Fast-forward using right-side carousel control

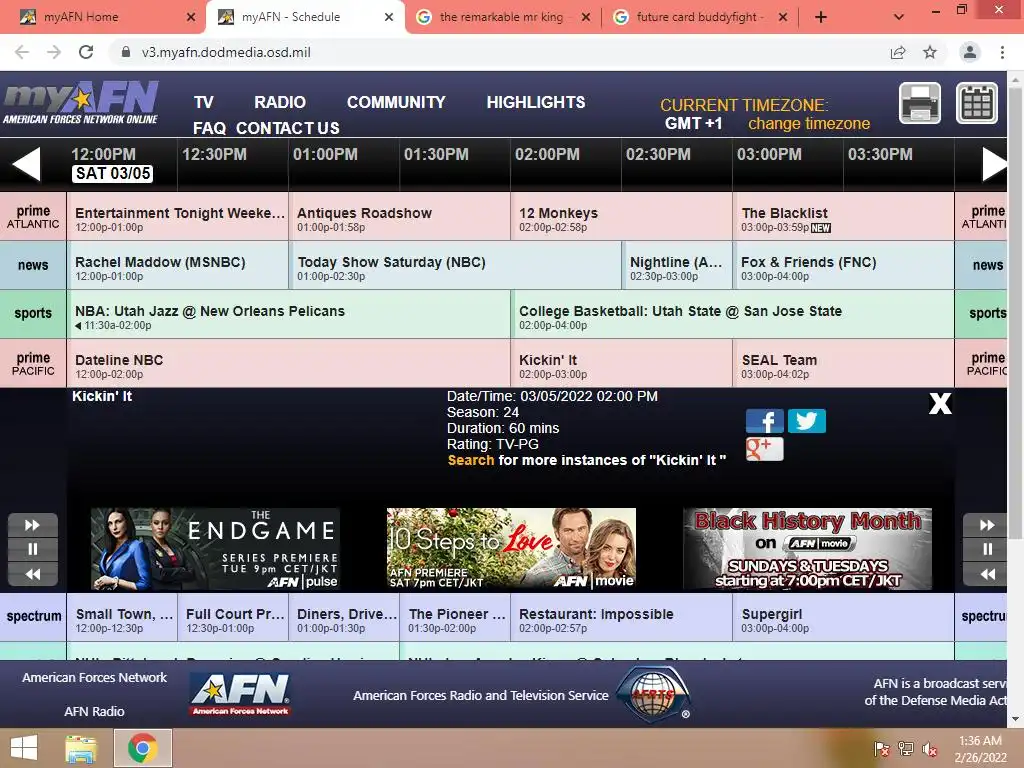pyautogui.click(x=987, y=525)
